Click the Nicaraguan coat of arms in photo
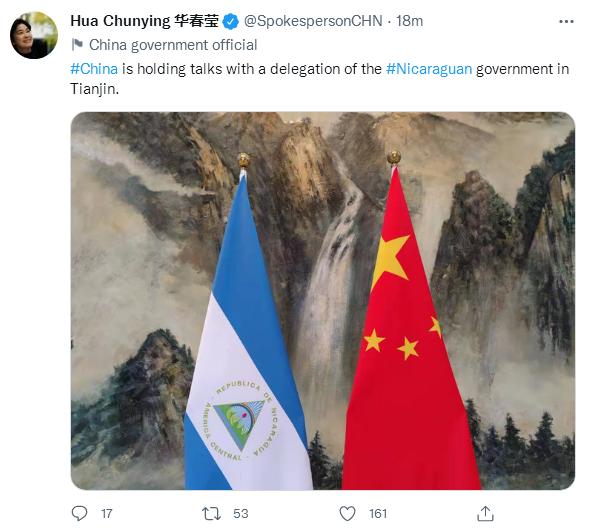Screen dimensions: 589x531 [240, 421]
